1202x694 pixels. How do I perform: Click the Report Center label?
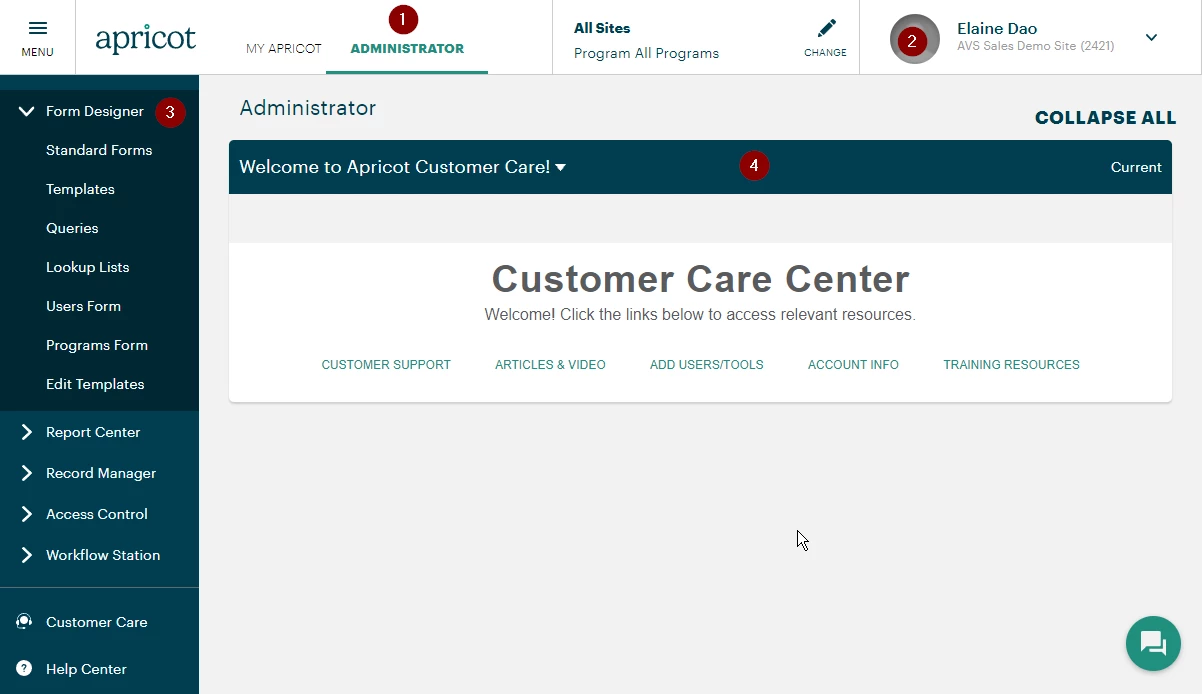pos(93,432)
